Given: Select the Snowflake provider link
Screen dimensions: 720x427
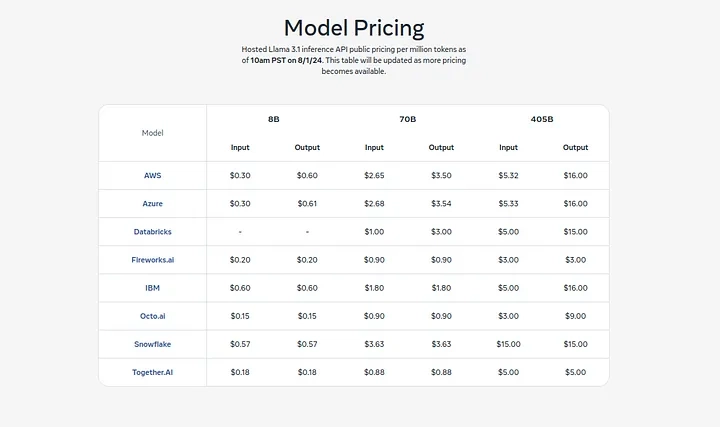Looking at the screenshot, I should click(x=152, y=343).
